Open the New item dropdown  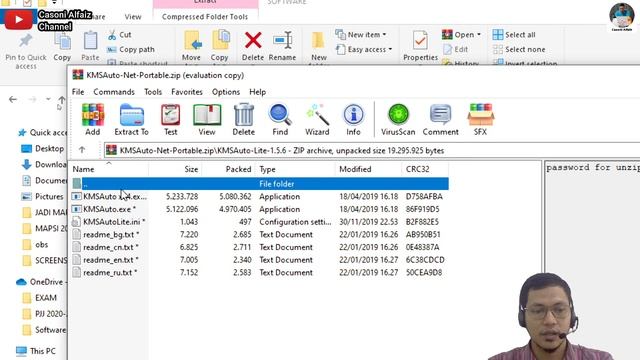pos(361,35)
